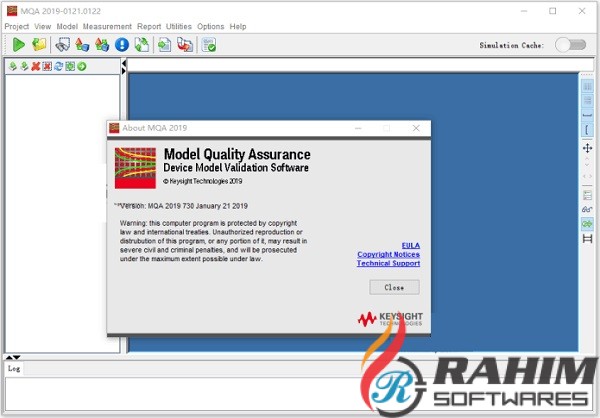Image resolution: width=600 pixels, height=418 pixels.
Task: Open the View menu
Action: (42, 26)
